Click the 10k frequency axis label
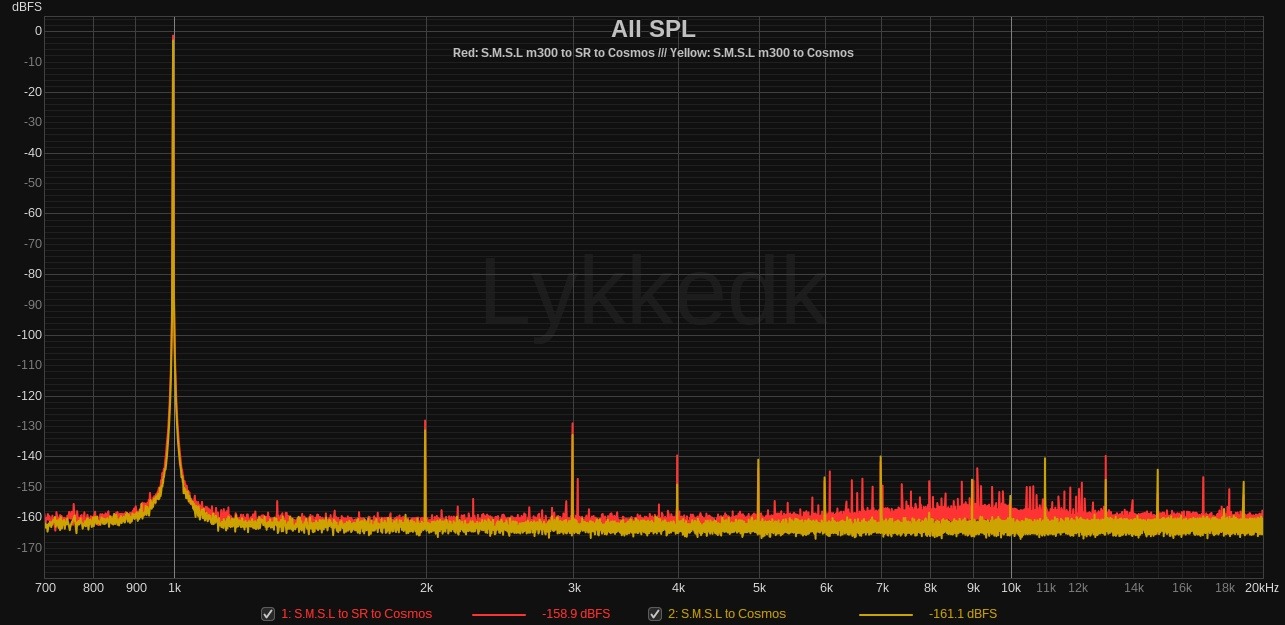Viewport: 1285px width, 625px height. point(1011,588)
